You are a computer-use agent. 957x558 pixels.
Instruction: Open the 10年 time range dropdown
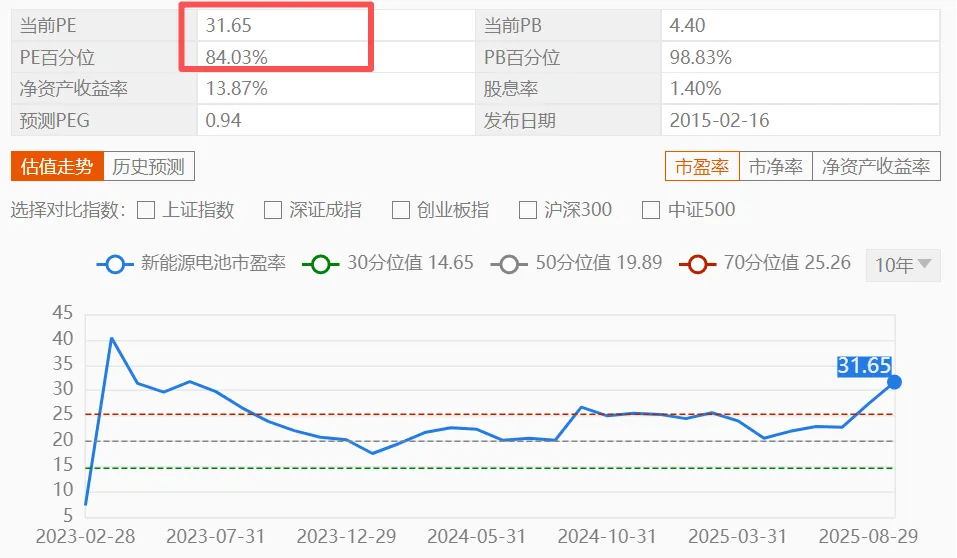tap(903, 265)
